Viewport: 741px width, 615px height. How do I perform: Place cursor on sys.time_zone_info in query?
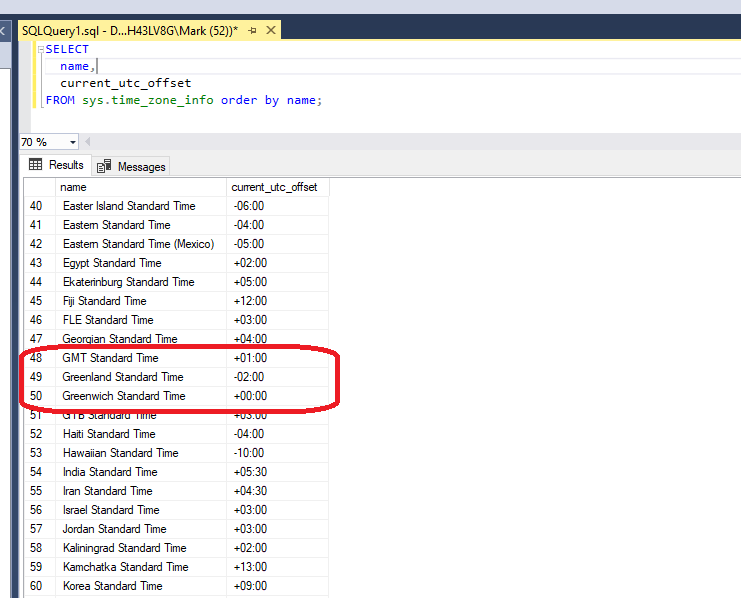[147, 100]
